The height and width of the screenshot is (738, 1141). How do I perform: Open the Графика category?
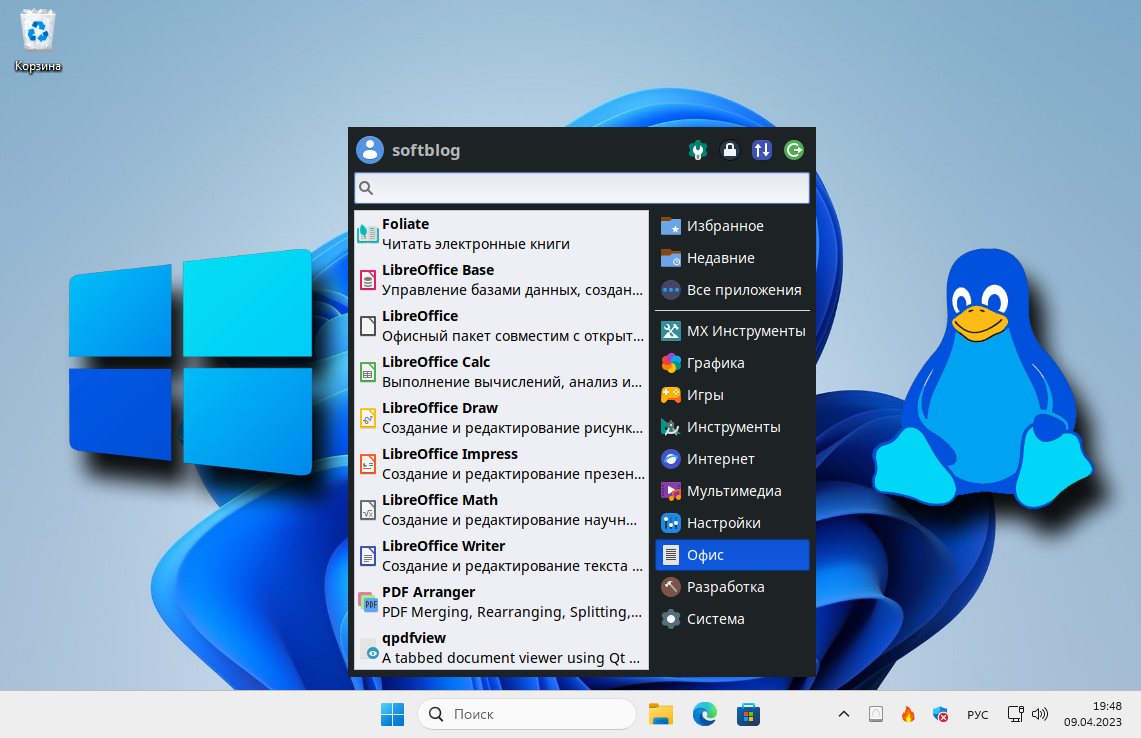click(732, 362)
